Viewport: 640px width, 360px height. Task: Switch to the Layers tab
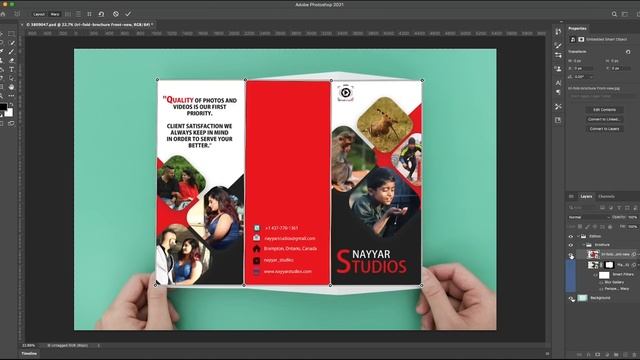[x=586, y=196]
